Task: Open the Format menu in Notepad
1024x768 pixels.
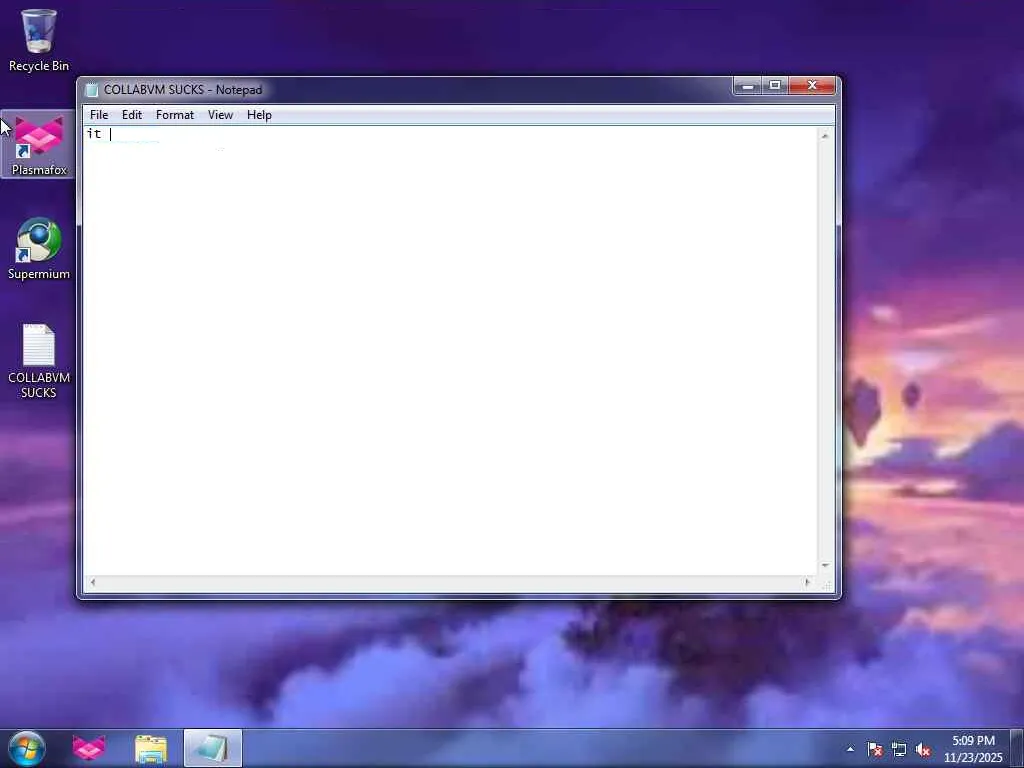Action: pyautogui.click(x=174, y=115)
